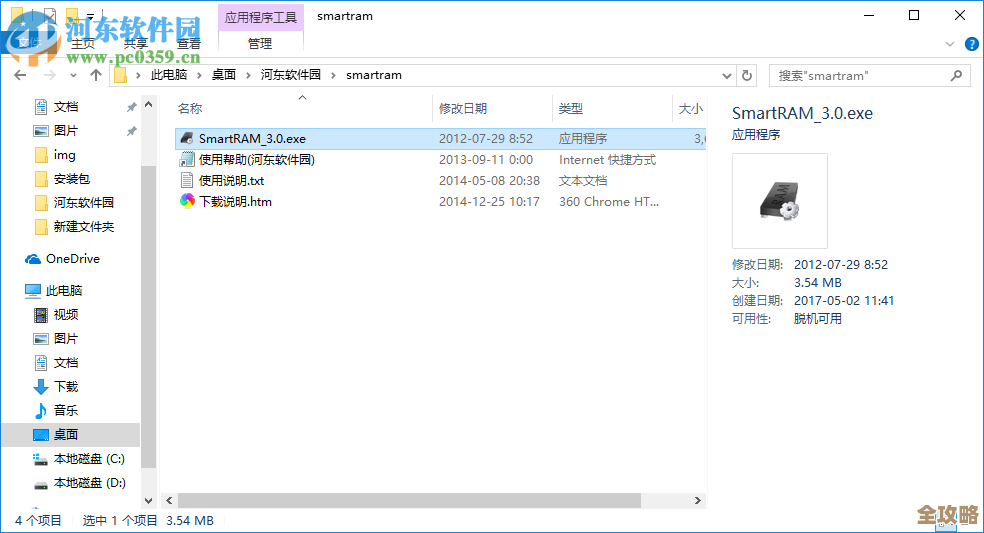Select the 使用说明.txt document icon

[x=187, y=180]
